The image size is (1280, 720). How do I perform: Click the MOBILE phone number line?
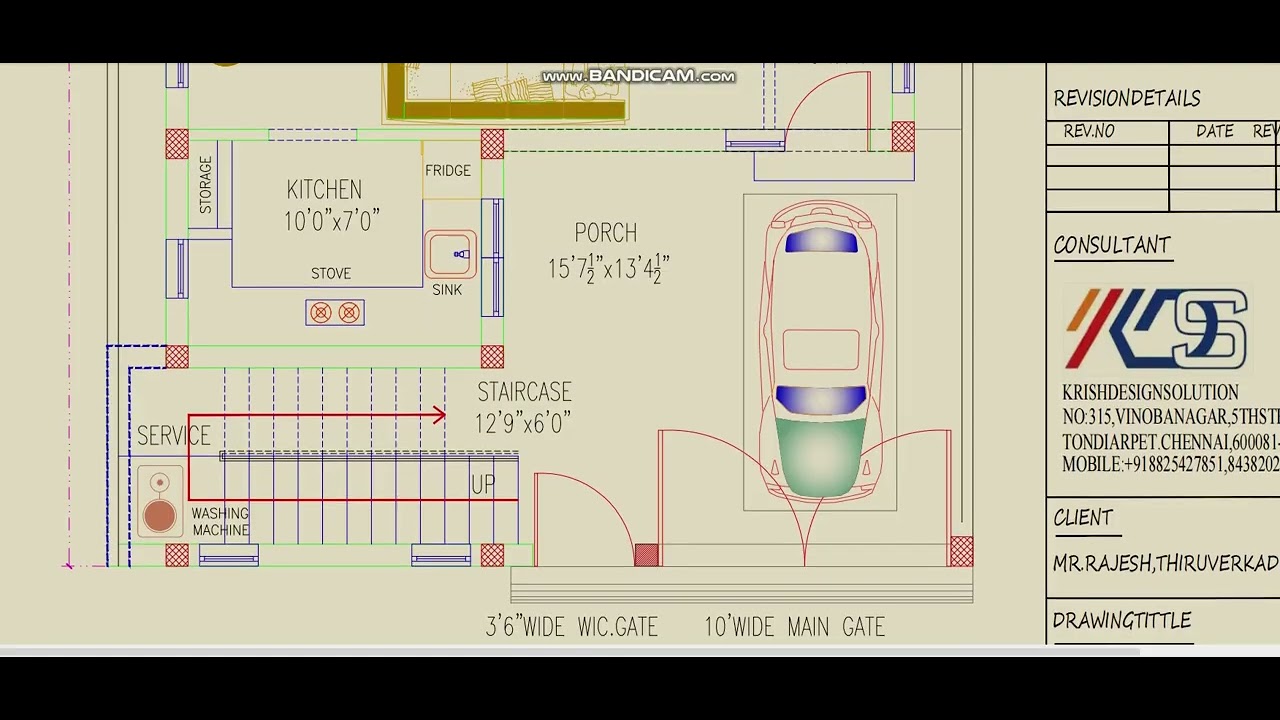tap(1171, 465)
